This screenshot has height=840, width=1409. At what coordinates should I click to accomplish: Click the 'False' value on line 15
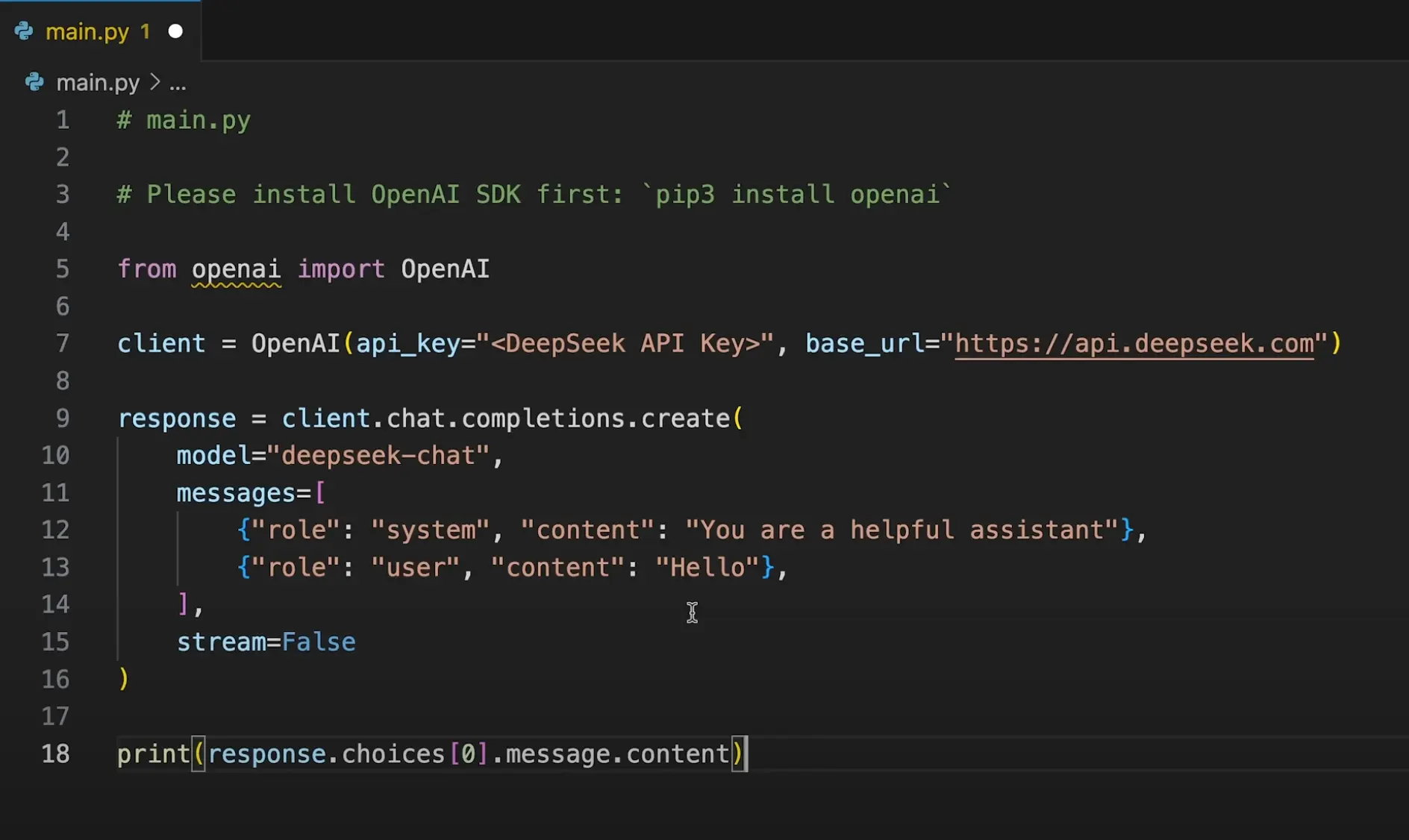[x=319, y=642]
